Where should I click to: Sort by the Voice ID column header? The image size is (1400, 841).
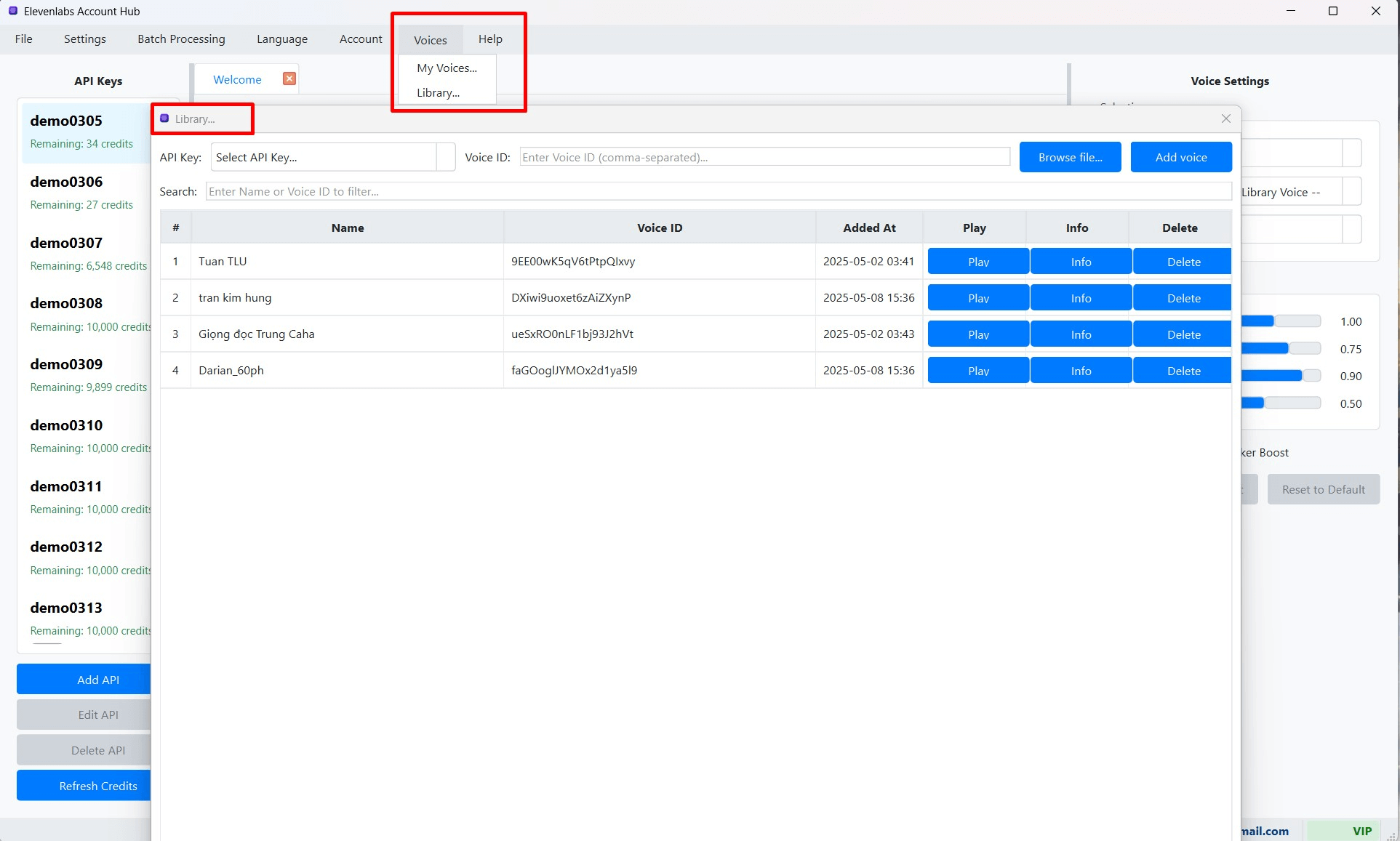pyautogui.click(x=660, y=228)
